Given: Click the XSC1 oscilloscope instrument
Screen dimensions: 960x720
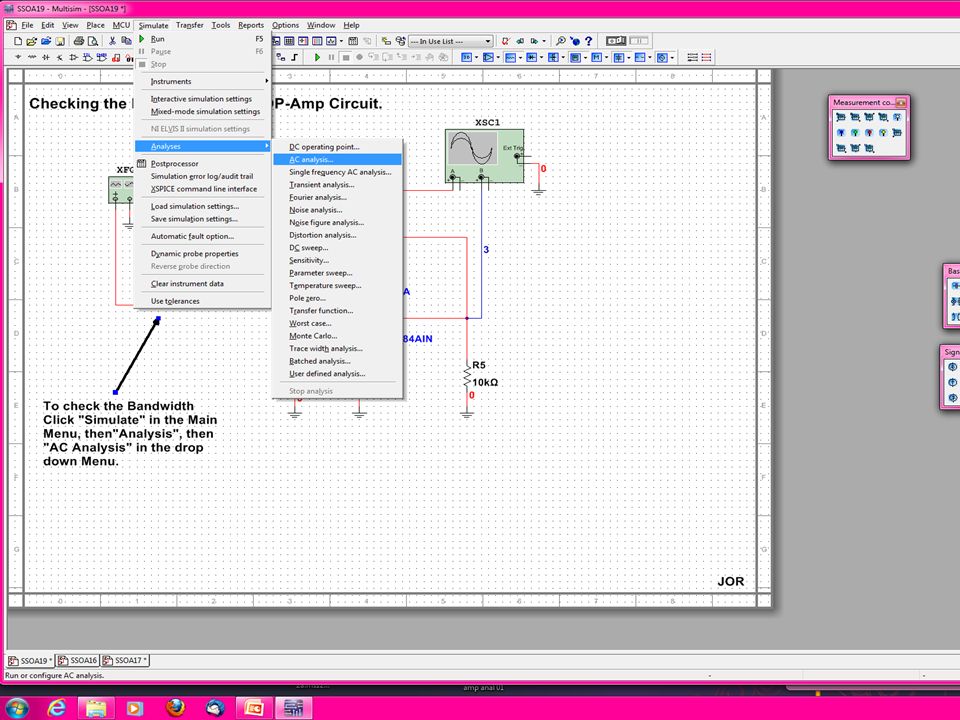Looking at the screenshot, I should click(484, 156).
